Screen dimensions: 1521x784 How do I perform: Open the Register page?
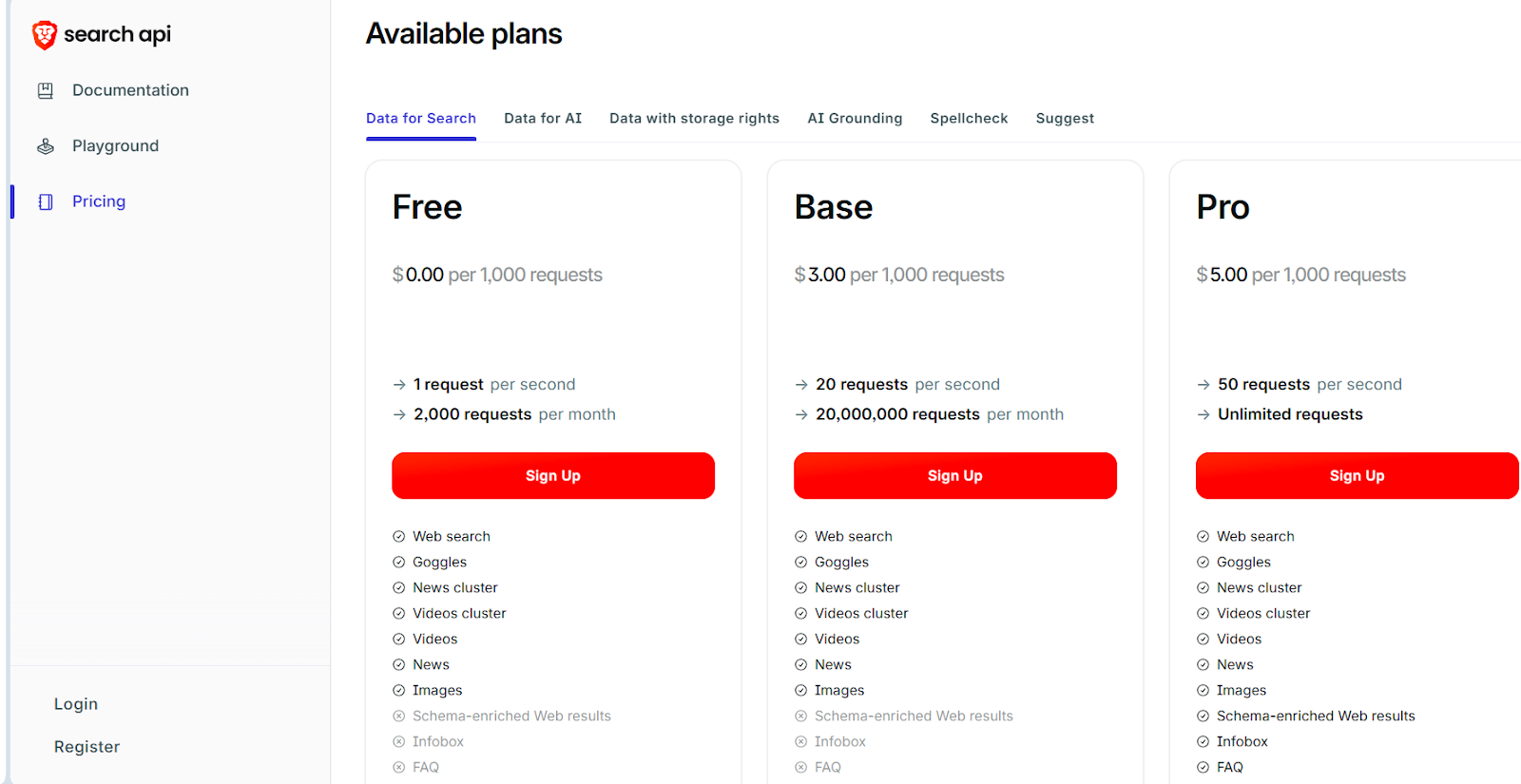click(x=87, y=746)
